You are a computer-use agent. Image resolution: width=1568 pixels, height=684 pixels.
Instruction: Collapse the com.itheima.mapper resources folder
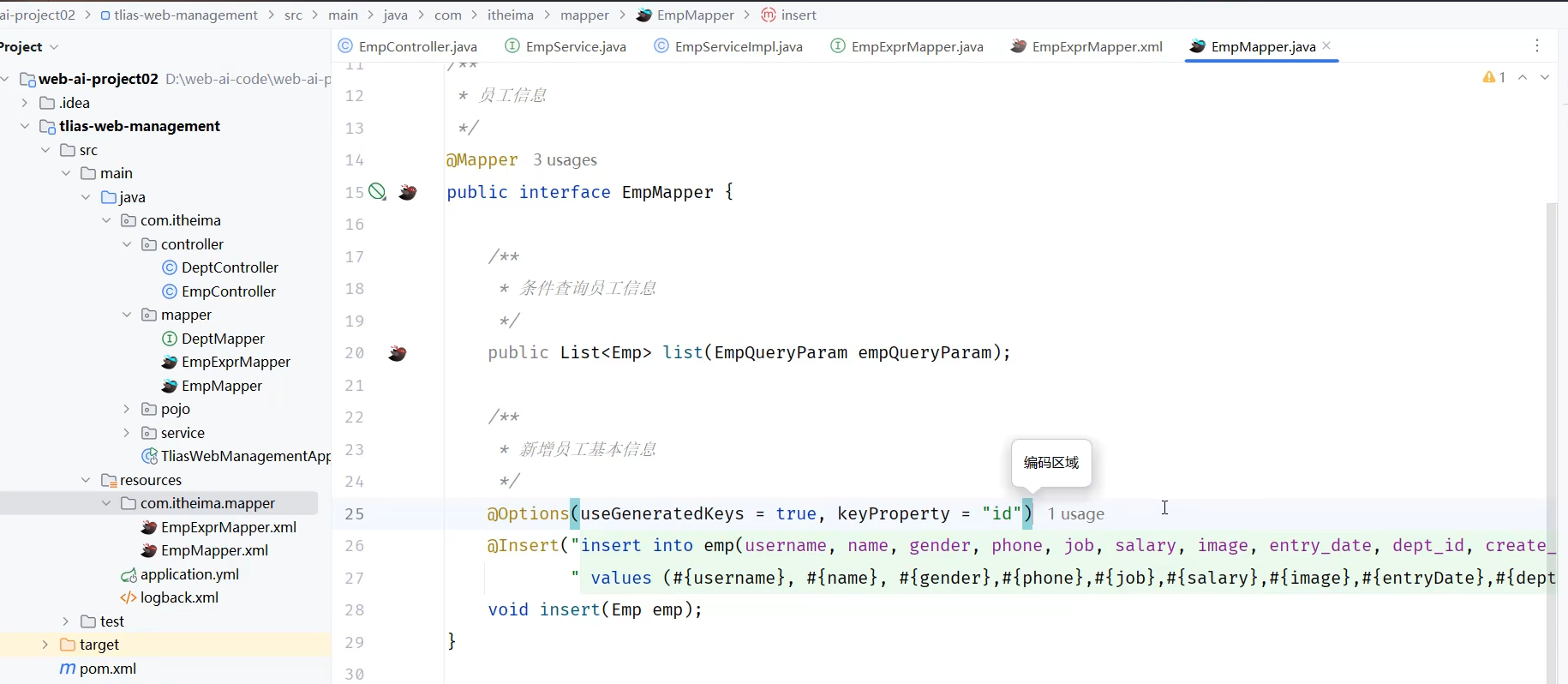tap(106, 503)
